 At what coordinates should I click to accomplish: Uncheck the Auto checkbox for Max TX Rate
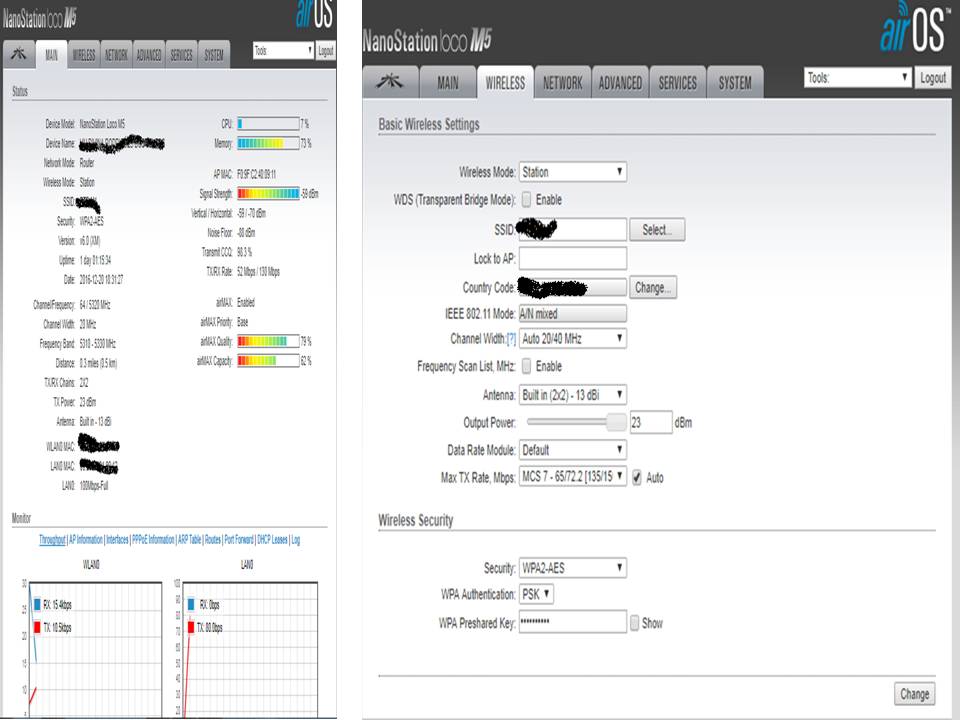click(637, 478)
